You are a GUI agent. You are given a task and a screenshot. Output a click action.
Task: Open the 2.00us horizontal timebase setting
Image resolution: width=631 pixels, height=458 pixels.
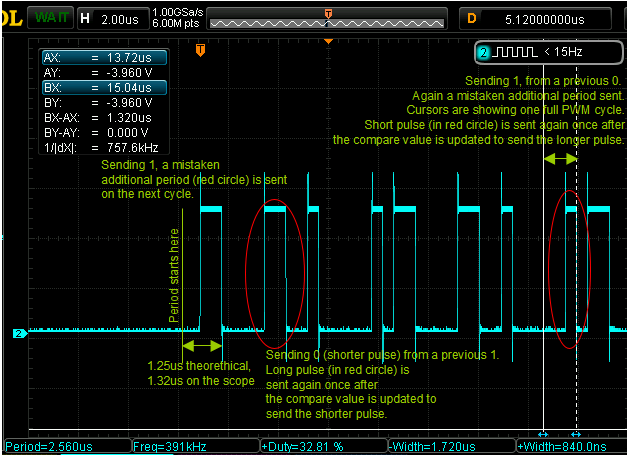[122, 18]
